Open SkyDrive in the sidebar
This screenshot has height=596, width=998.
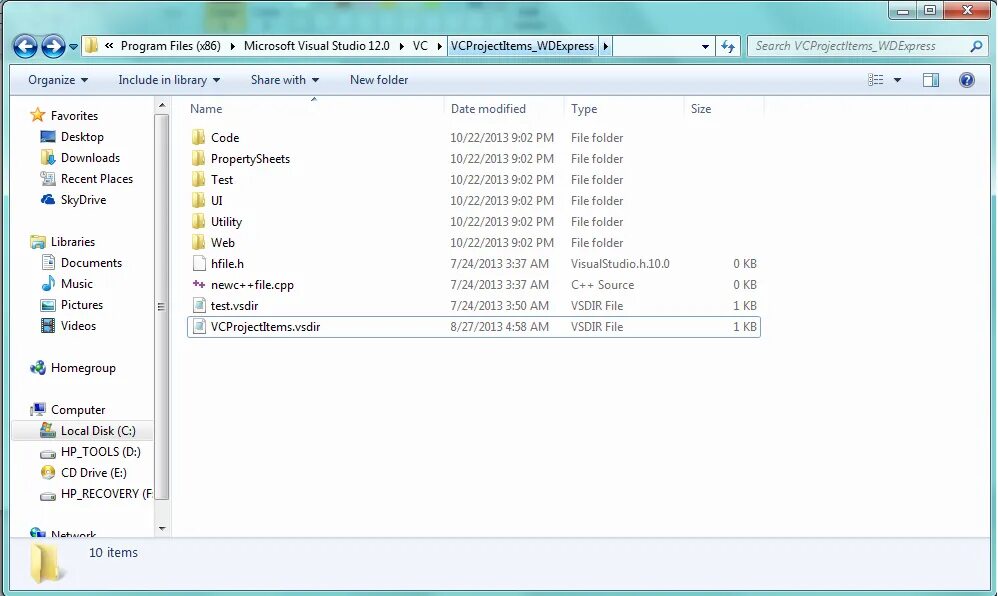83,200
